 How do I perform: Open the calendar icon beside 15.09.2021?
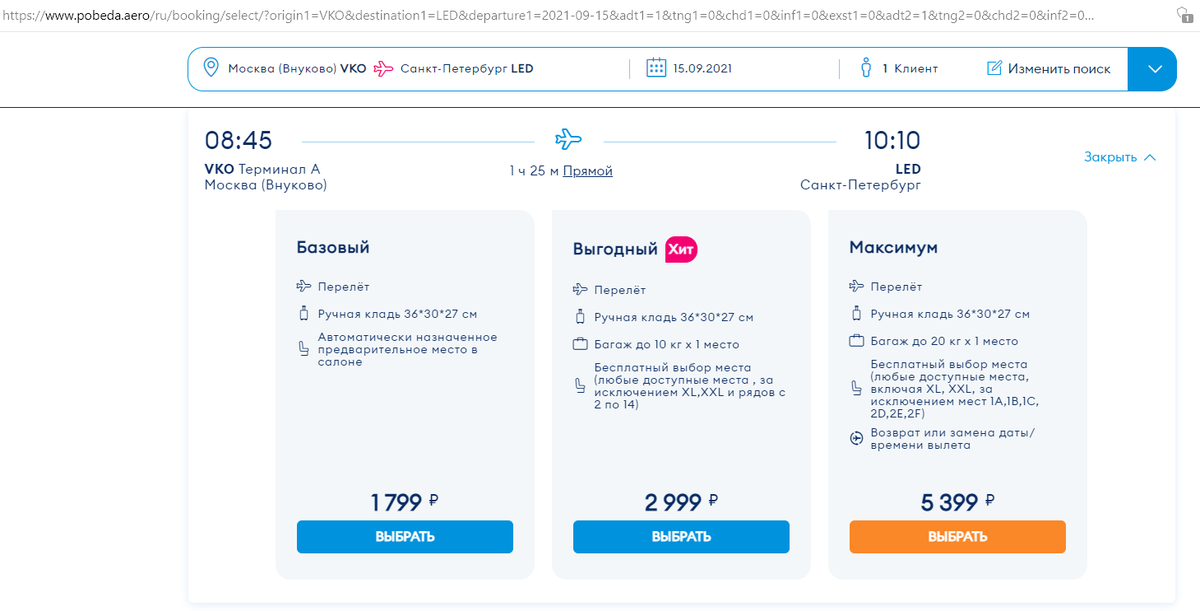tap(656, 68)
